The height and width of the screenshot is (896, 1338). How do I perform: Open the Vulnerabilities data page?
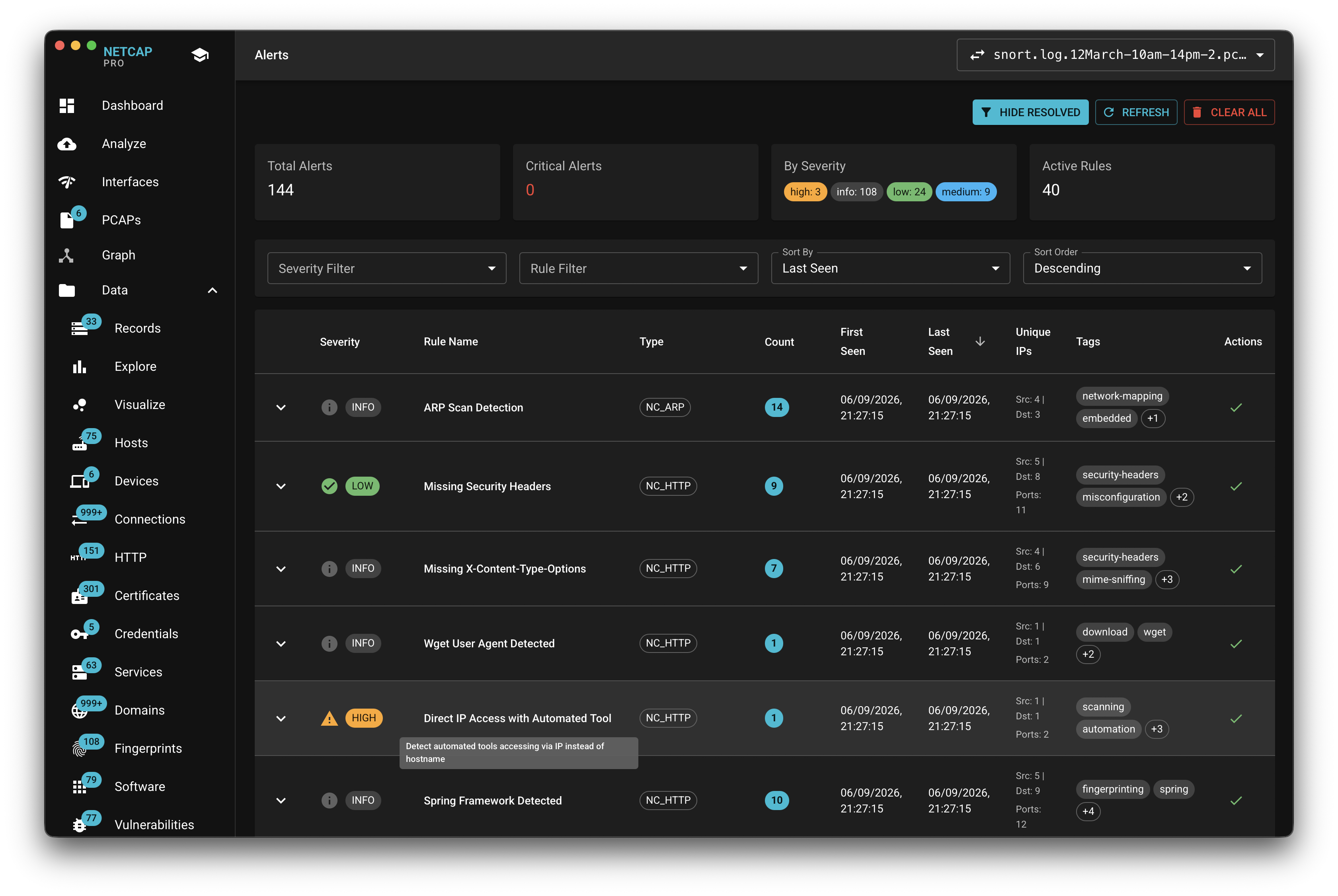click(139, 824)
